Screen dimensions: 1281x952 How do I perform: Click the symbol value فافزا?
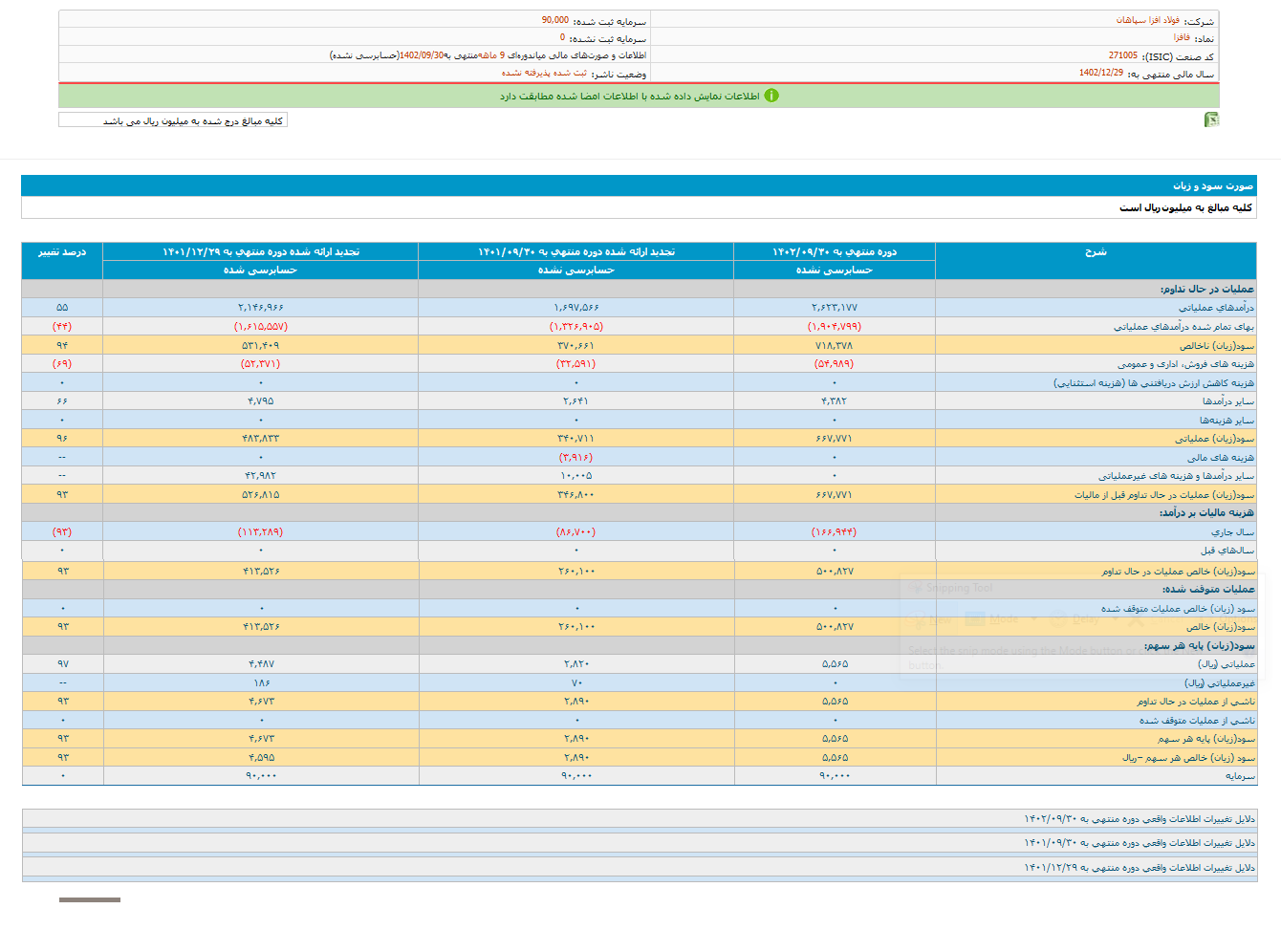(1182, 38)
